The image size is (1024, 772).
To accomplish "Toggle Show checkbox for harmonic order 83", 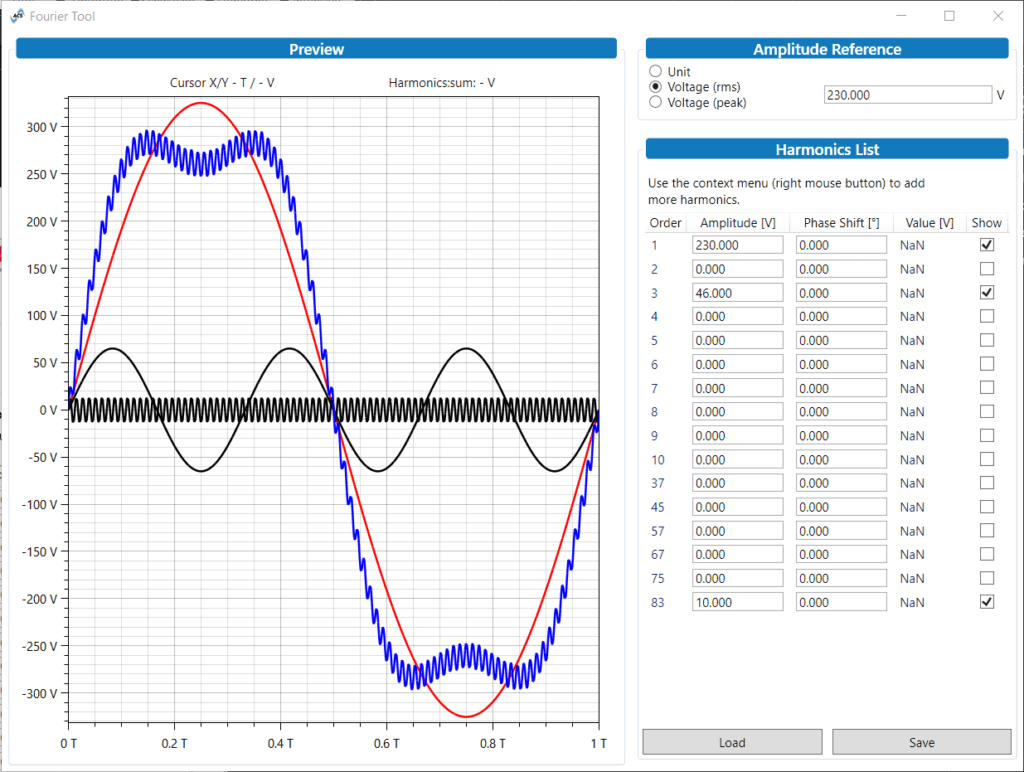I will pyautogui.click(x=987, y=602).
